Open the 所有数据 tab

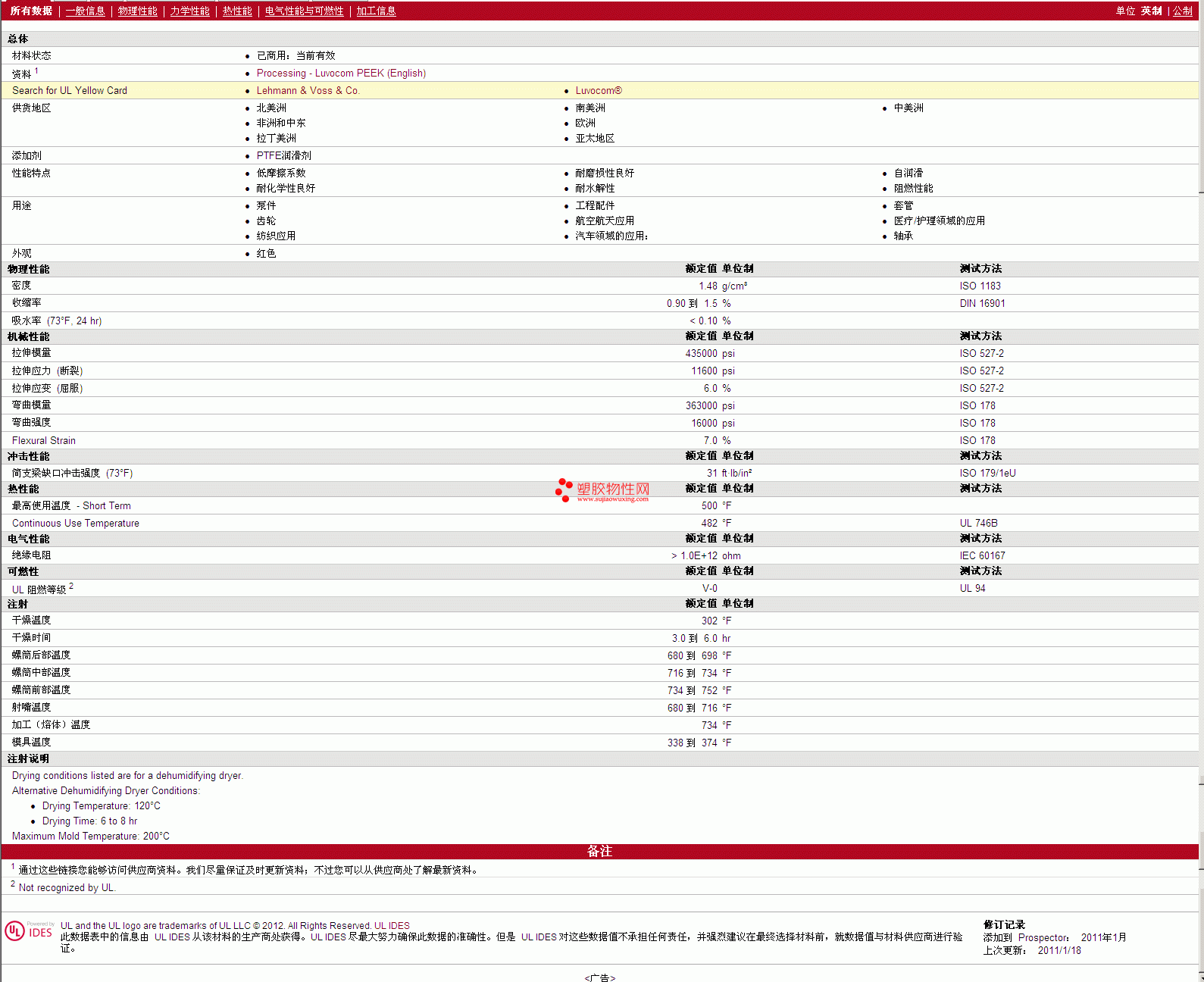coord(31,11)
